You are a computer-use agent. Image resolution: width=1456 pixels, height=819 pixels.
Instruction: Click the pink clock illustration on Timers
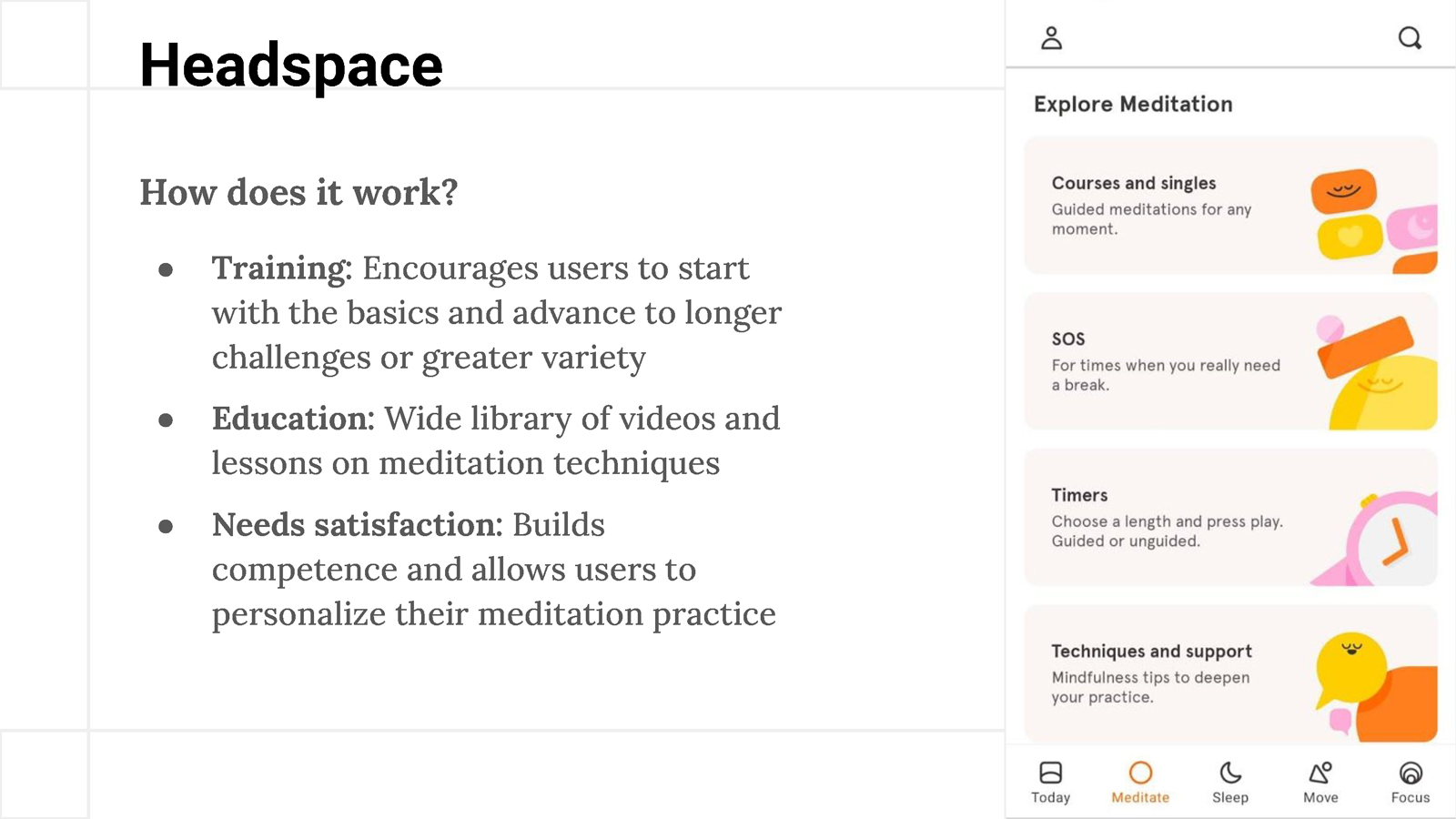(1376, 538)
